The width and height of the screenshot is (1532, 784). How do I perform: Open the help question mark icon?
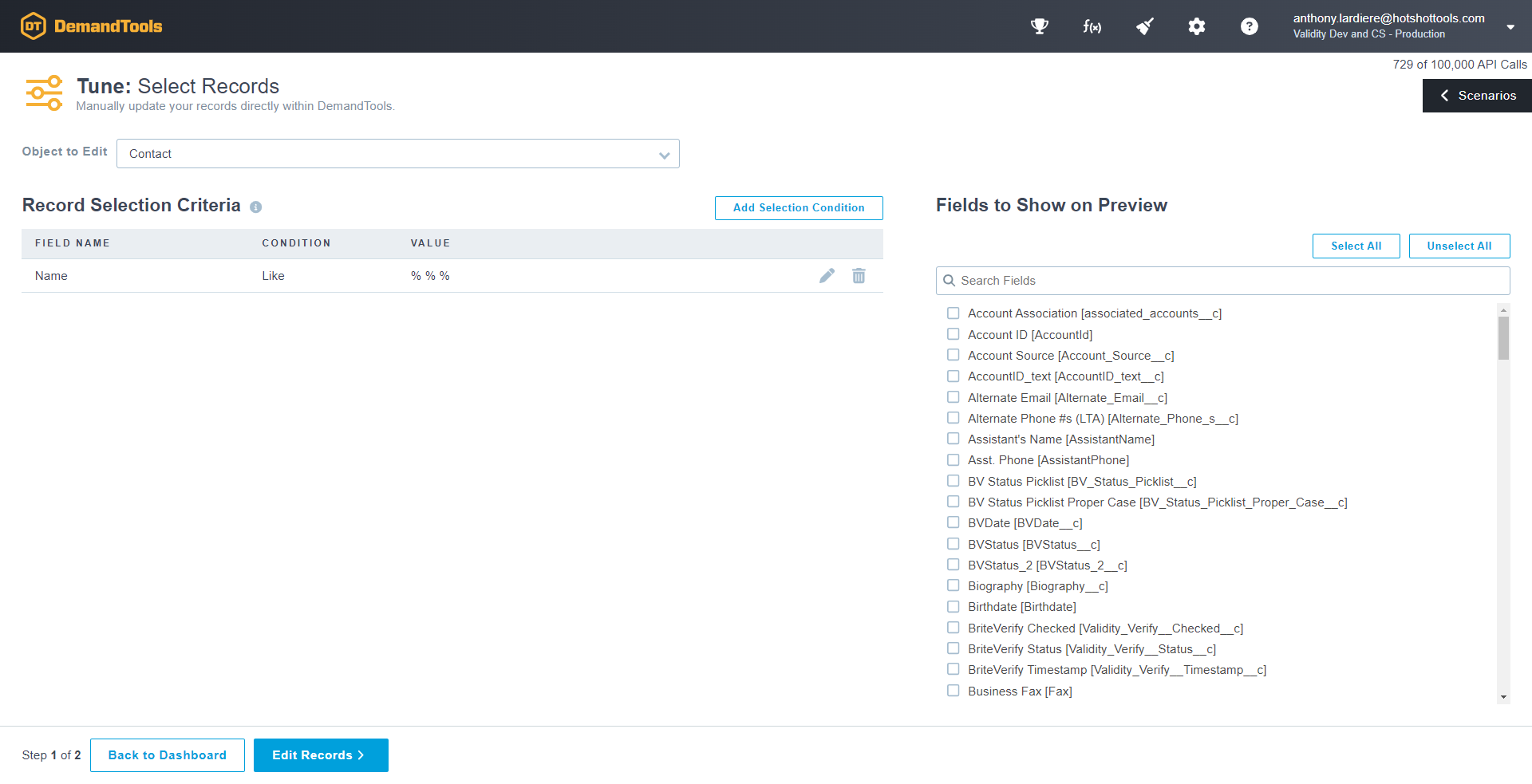click(1249, 26)
